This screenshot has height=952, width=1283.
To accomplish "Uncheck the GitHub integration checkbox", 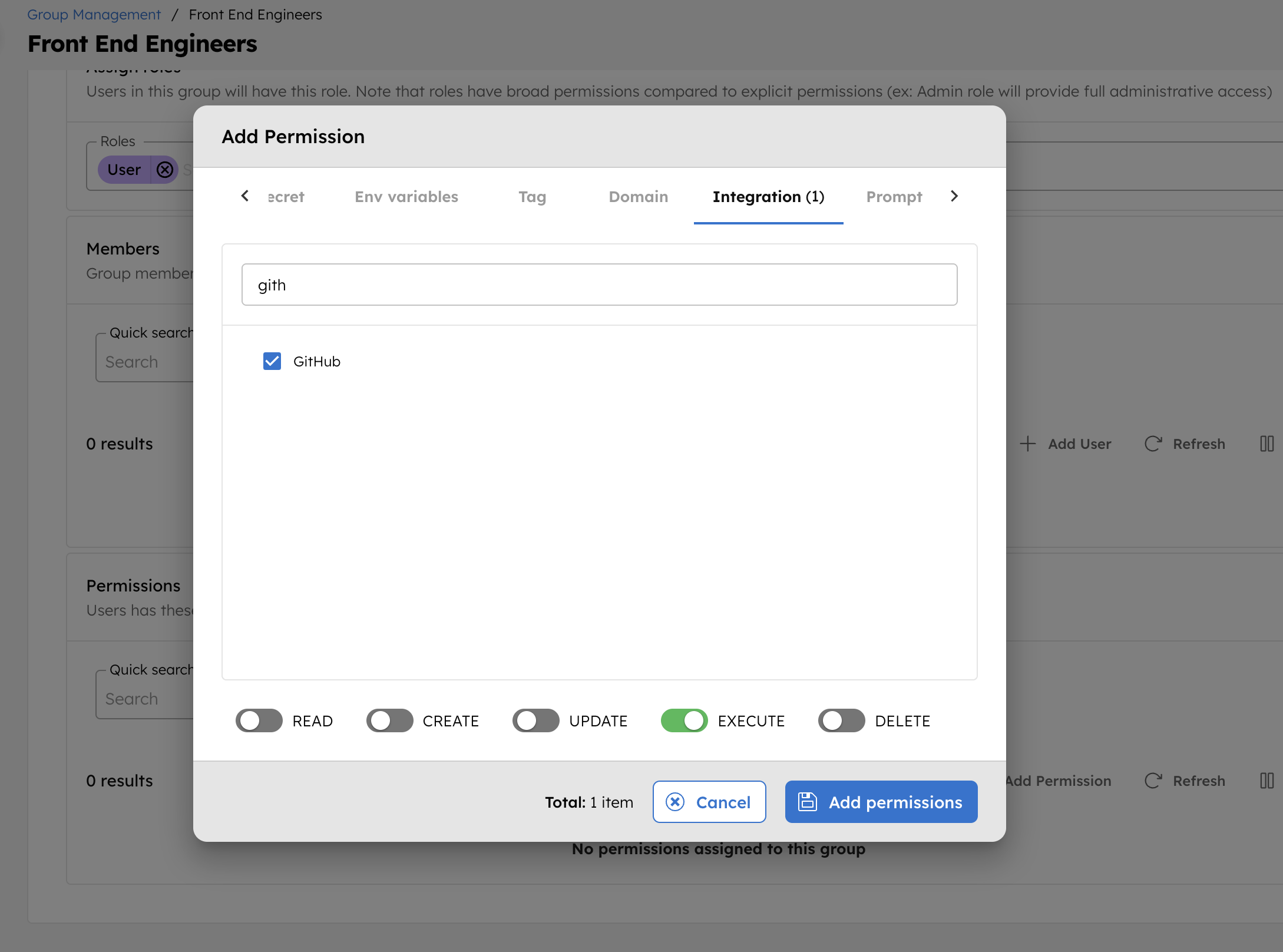I will click(272, 361).
